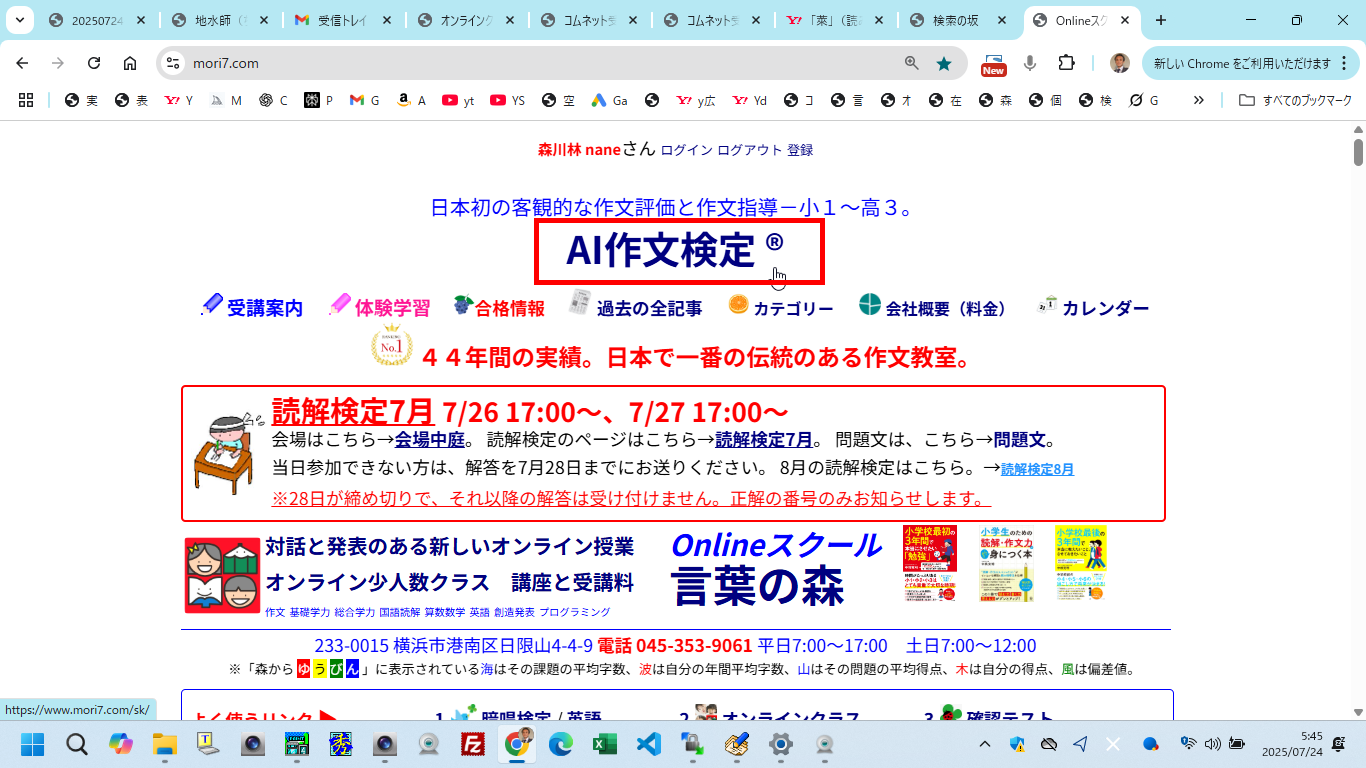Open the Gmail bookmark labeled G
This screenshot has height=768, width=1366.
tap(364, 100)
